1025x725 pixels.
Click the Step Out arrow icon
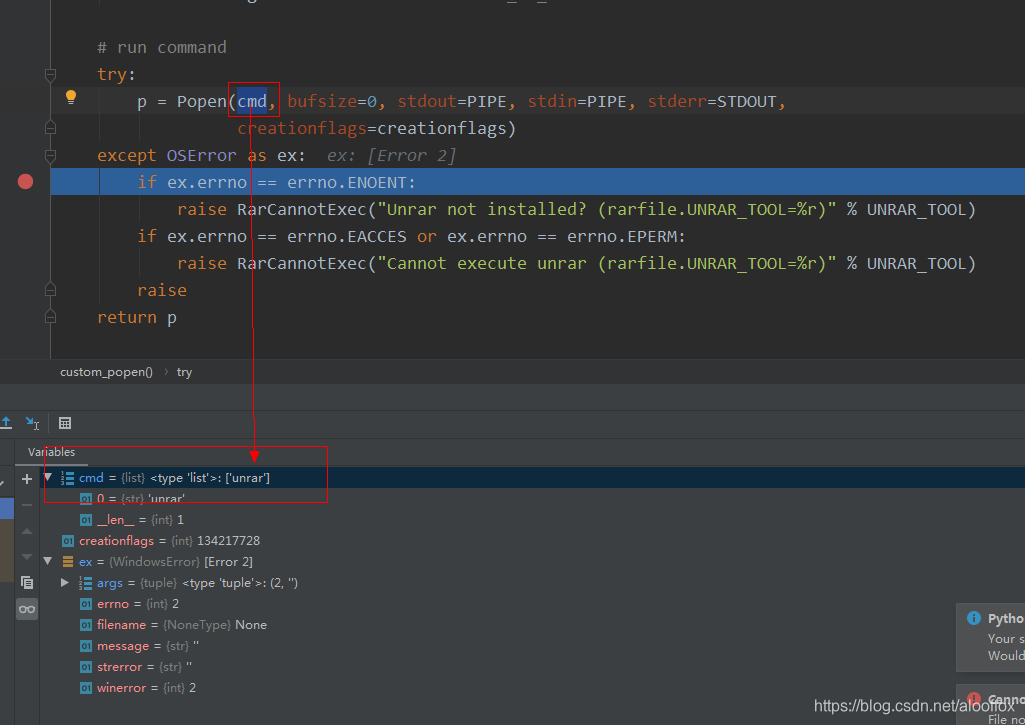pyautogui.click(x=6, y=423)
